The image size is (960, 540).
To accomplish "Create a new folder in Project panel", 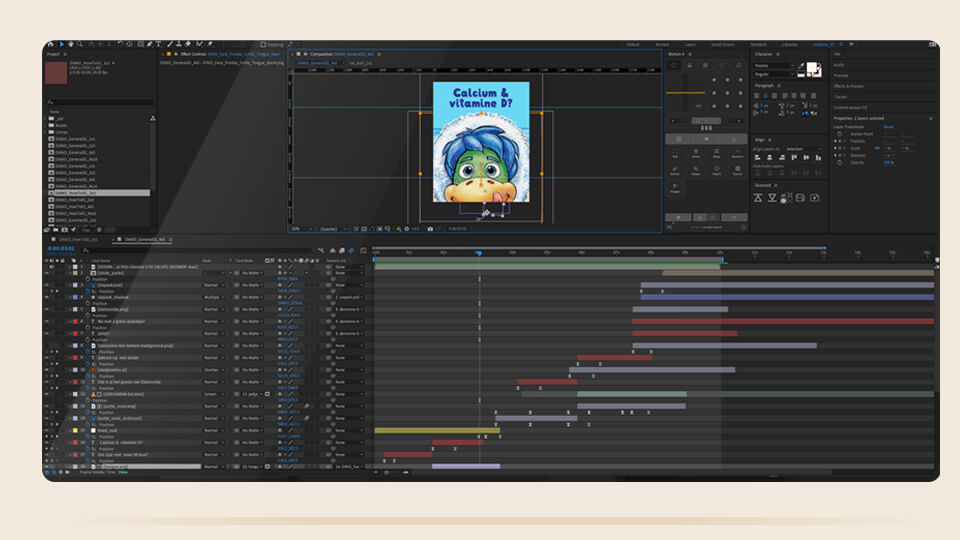I will tap(56, 230).
